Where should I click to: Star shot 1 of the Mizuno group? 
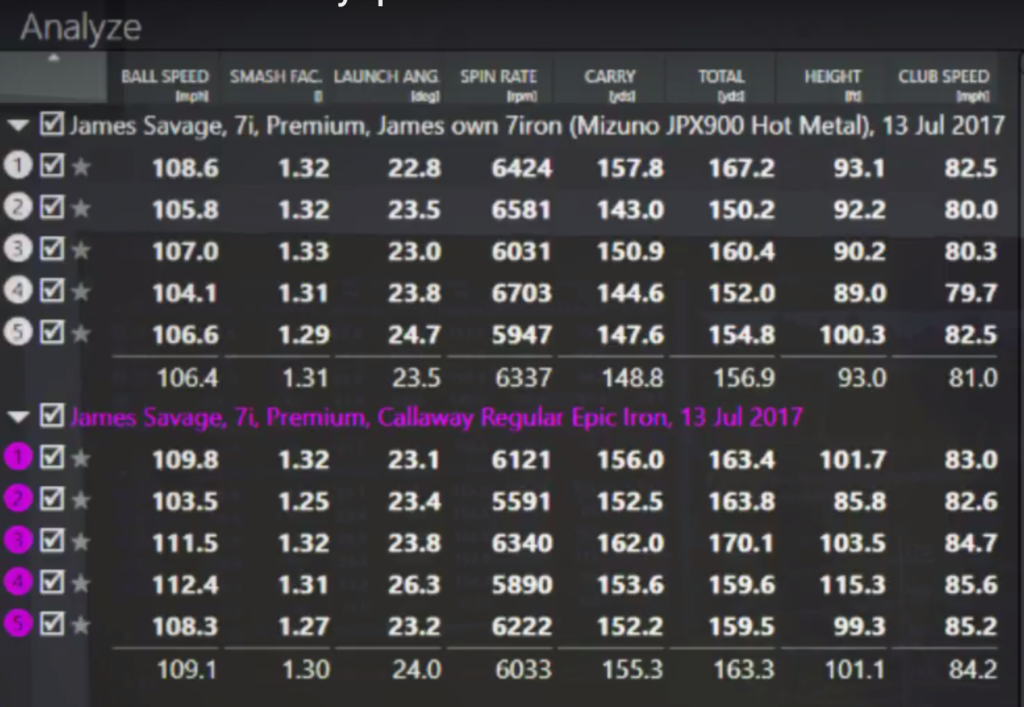pyautogui.click(x=81, y=167)
